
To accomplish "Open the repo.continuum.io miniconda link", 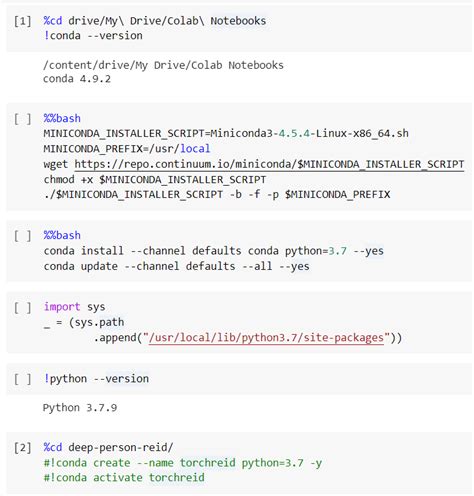I will coord(269,164).
